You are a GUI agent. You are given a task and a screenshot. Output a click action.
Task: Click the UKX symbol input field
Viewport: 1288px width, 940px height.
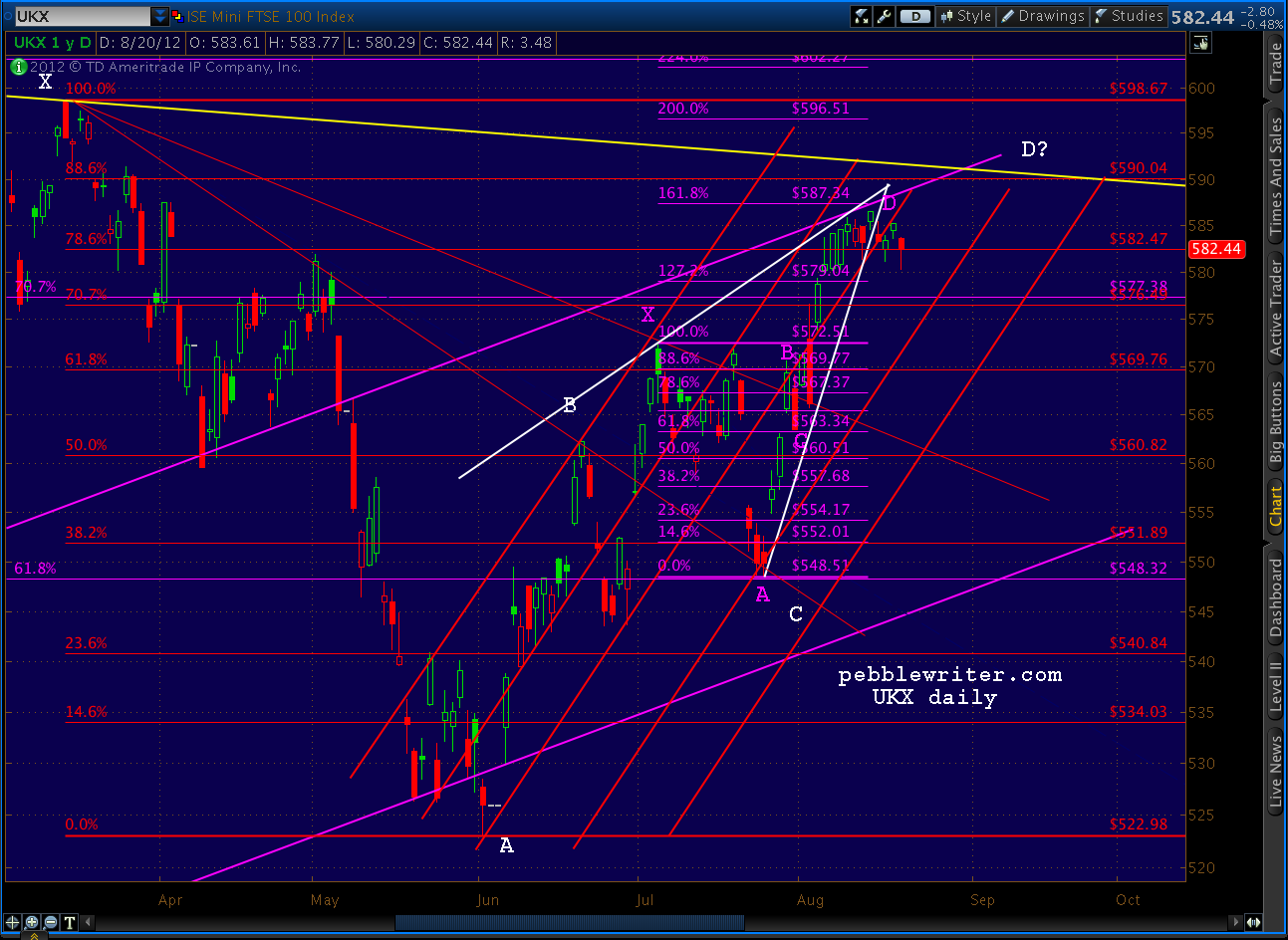click(x=82, y=16)
